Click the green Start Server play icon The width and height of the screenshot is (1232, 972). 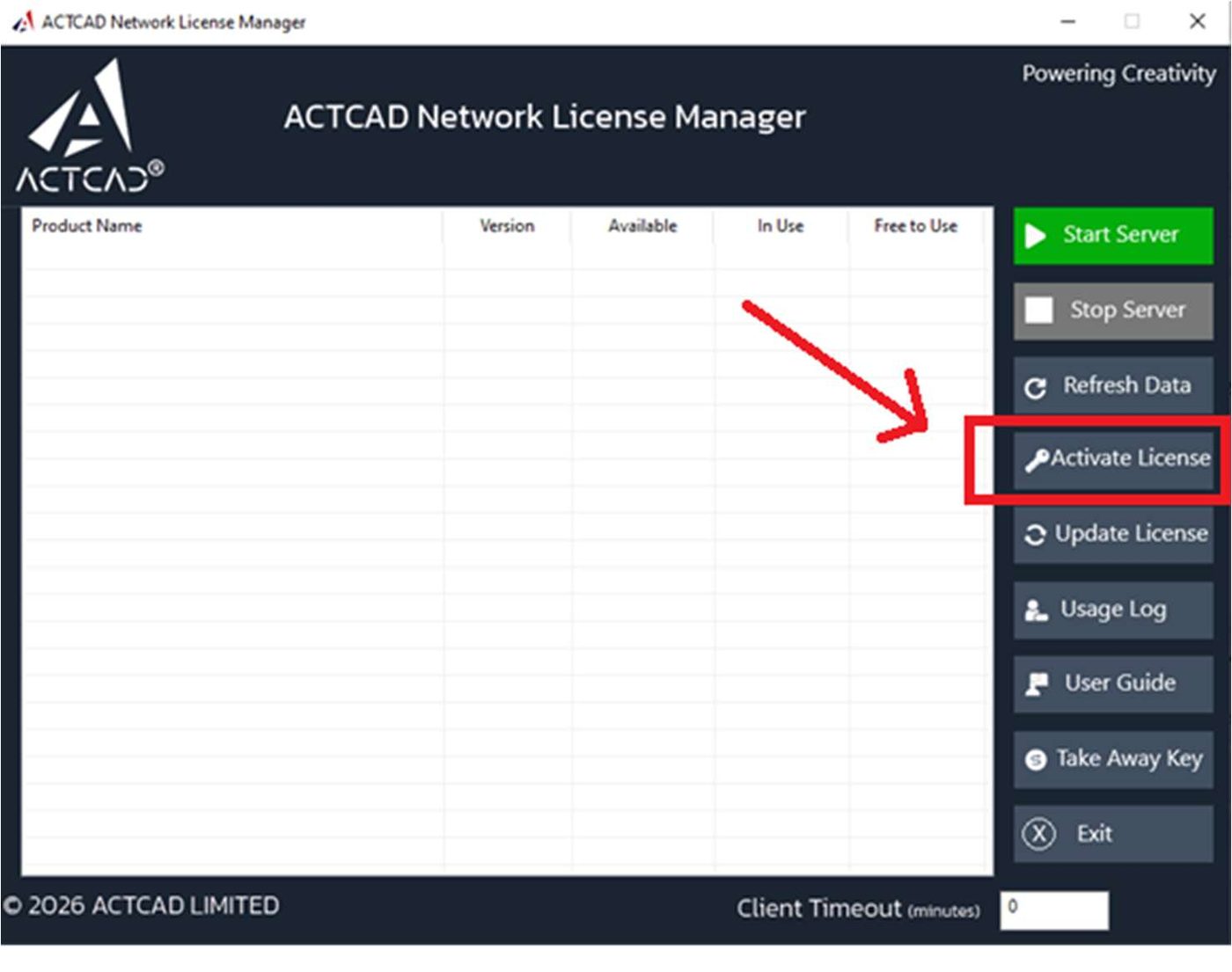point(1036,236)
